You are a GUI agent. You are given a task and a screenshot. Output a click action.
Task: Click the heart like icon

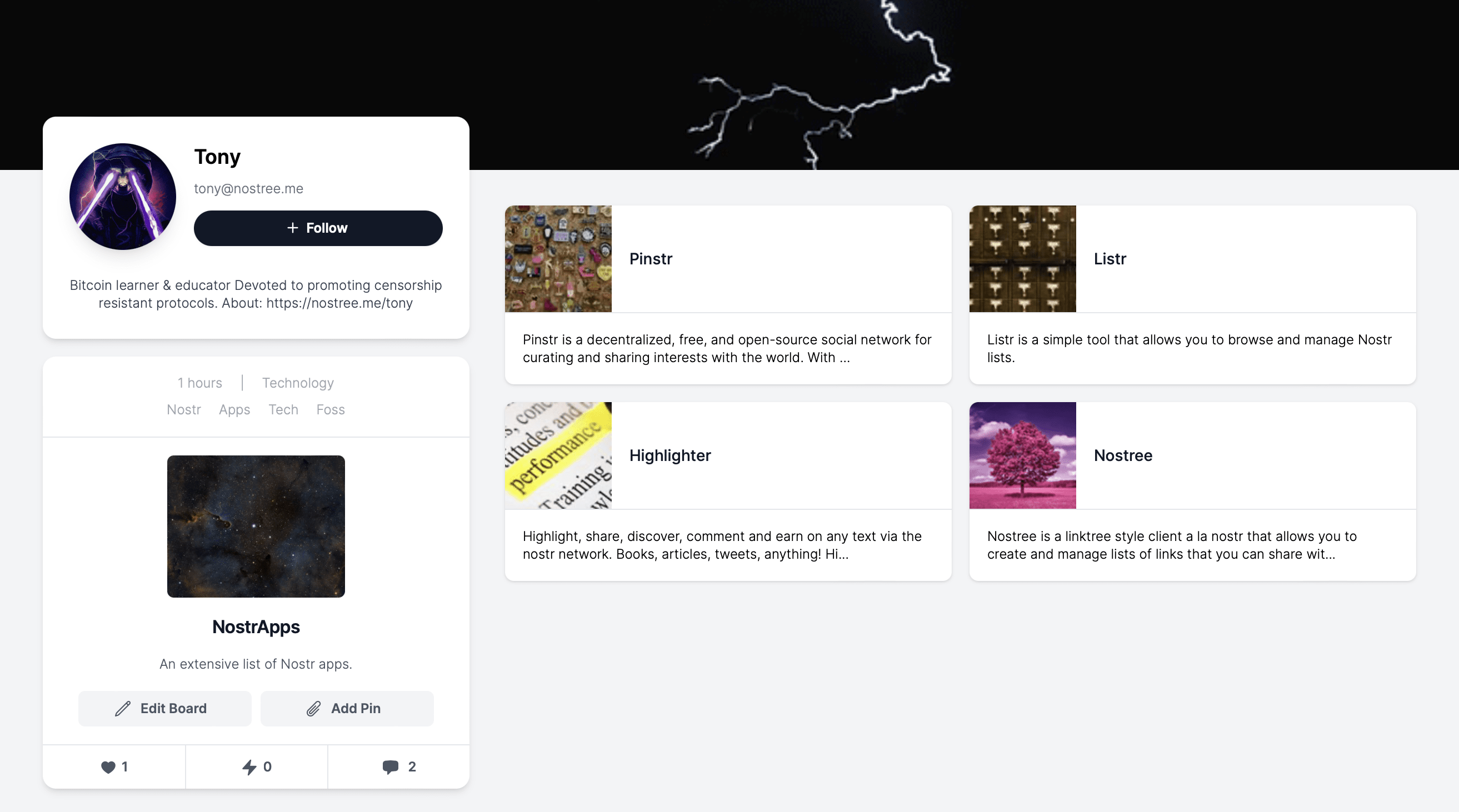click(x=108, y=766)
